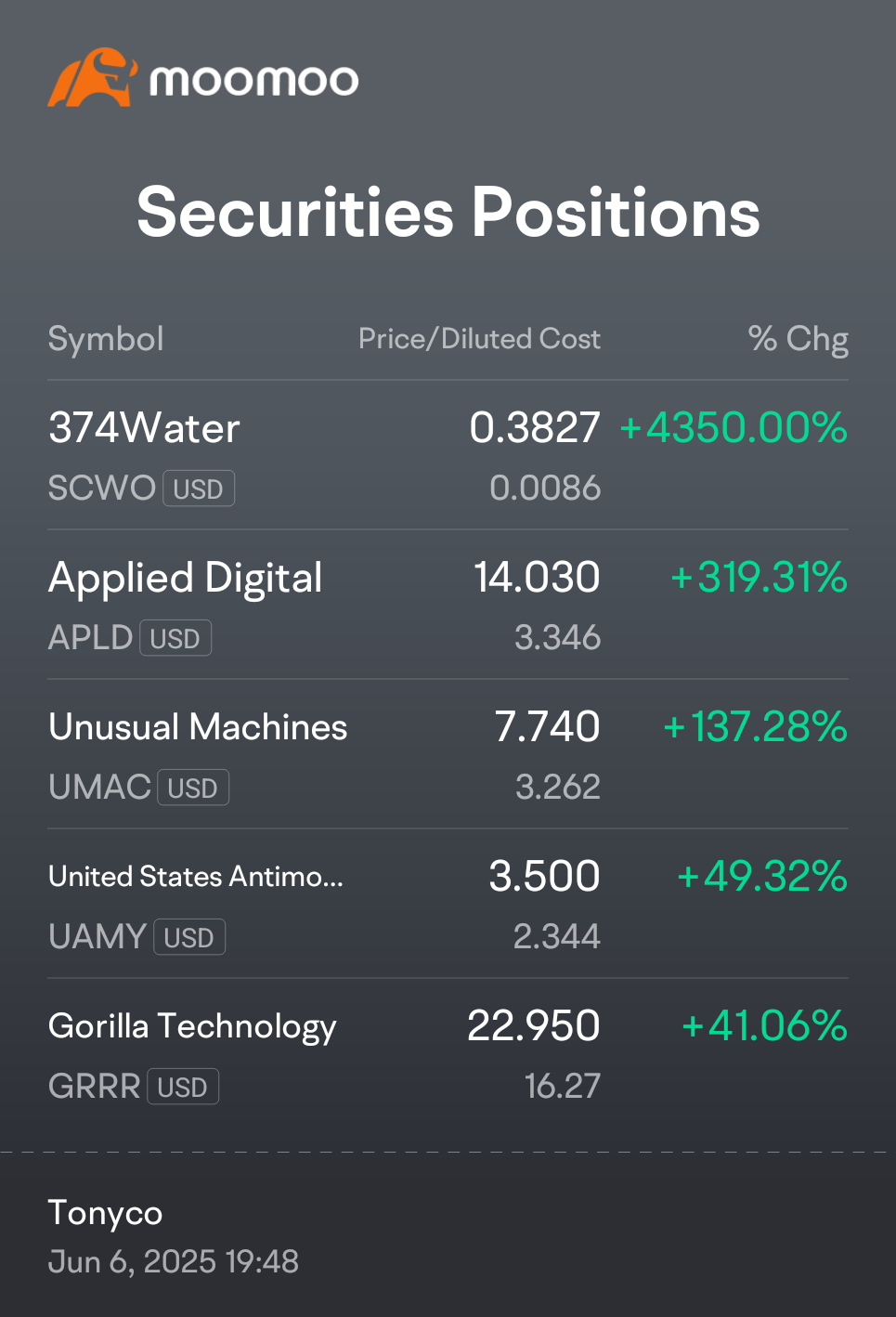
Task: Click the Price/Diluted Cost column header
Action: pos(479,339)
